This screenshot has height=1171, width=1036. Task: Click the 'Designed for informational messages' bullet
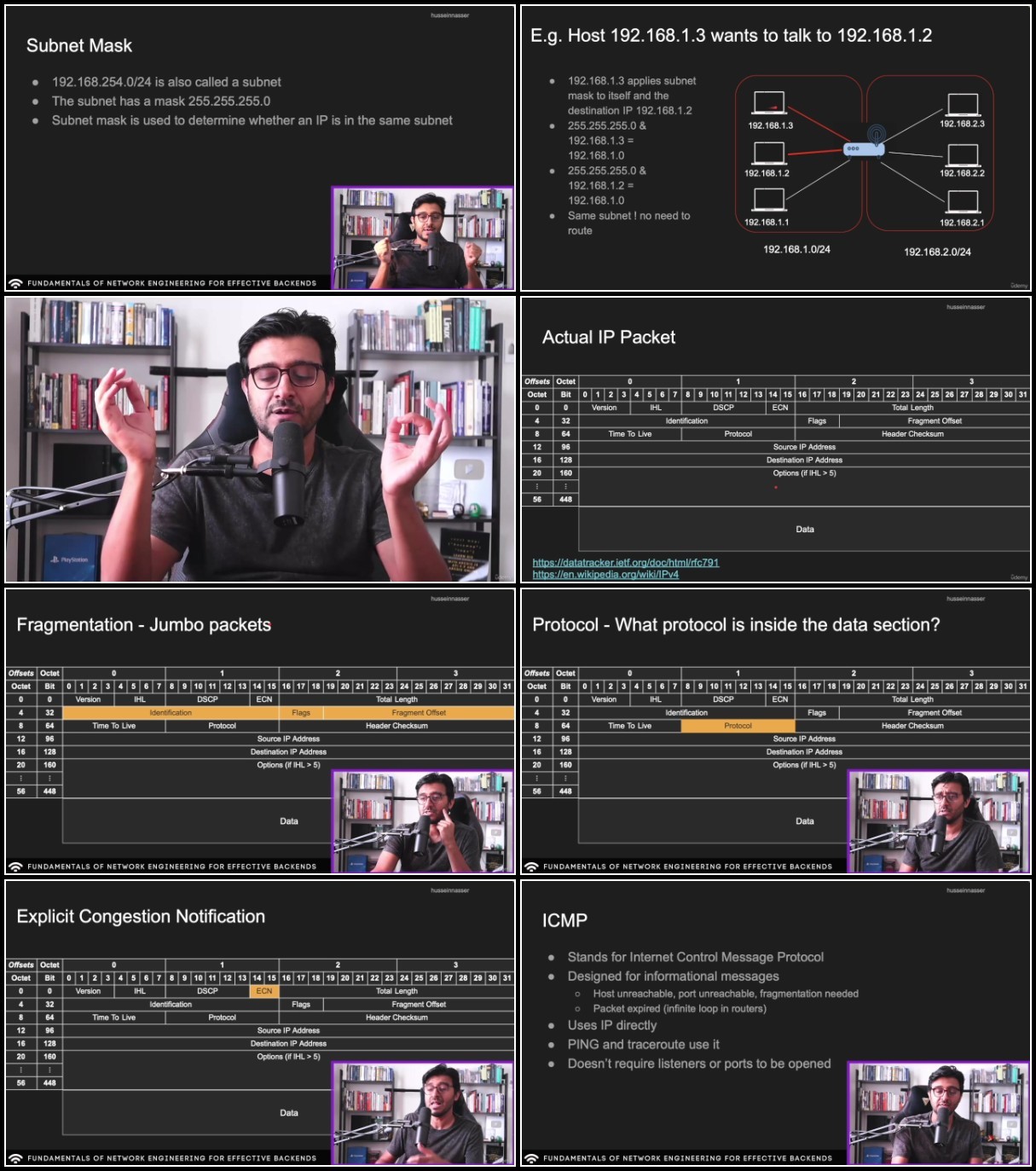coord(674,977)
